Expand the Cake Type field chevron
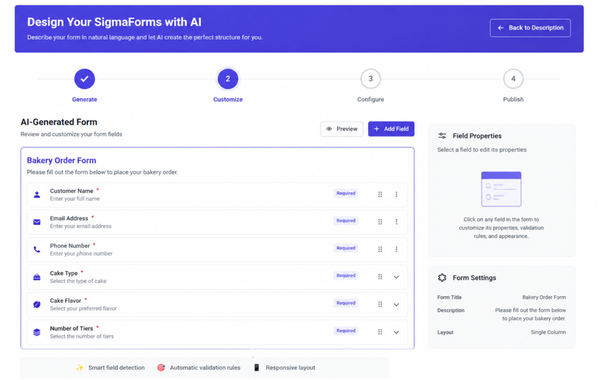Viewport: 600px width, 380px height. (396, 277)
